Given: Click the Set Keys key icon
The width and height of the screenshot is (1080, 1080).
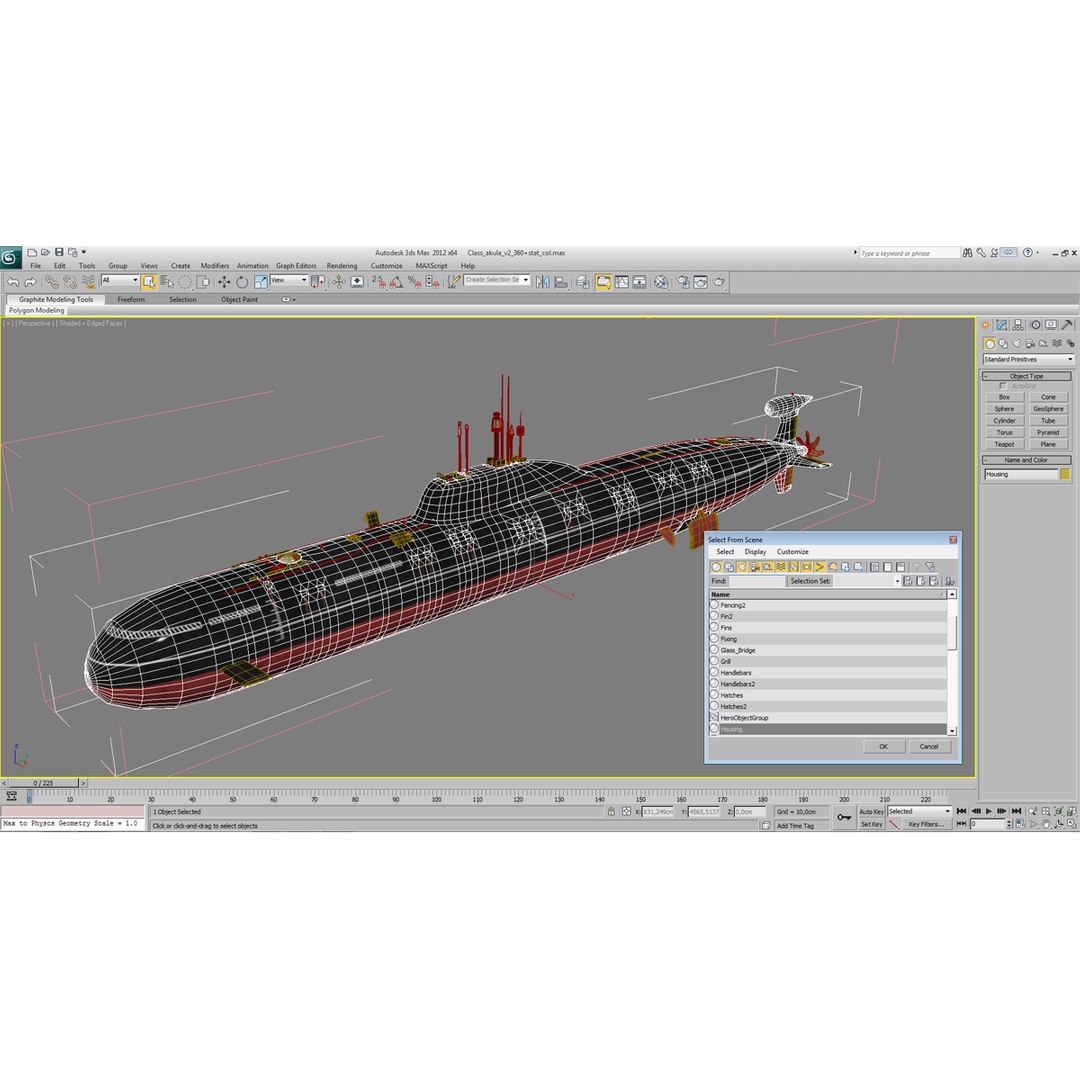Looking at the screenshot, I should click(844, 818).
